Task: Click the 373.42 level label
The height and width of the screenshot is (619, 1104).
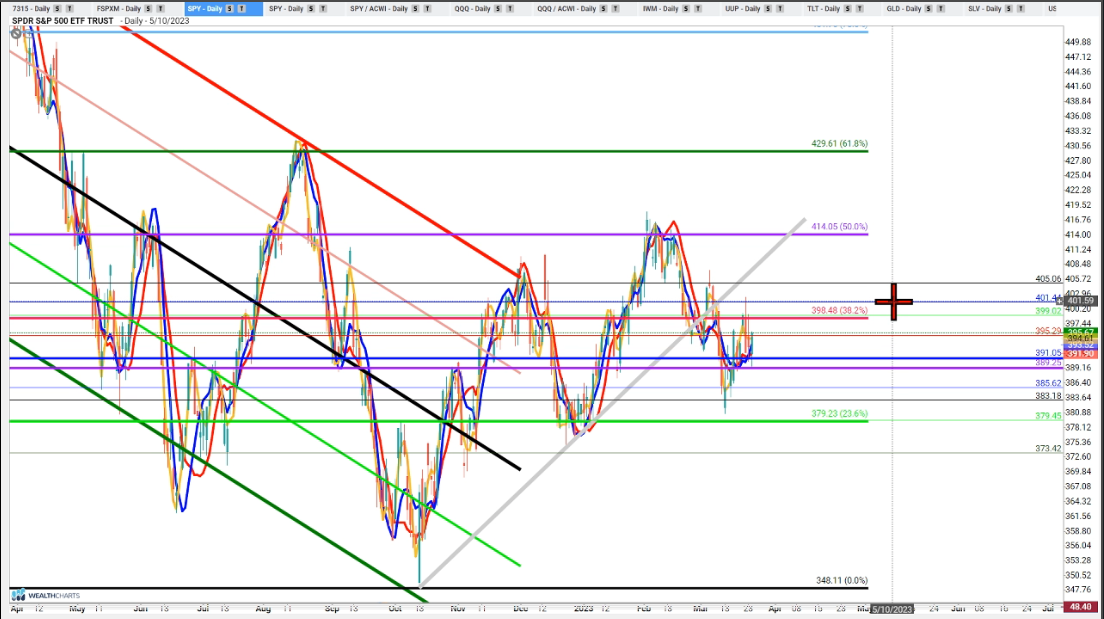Action: (x=1048, y=449)
